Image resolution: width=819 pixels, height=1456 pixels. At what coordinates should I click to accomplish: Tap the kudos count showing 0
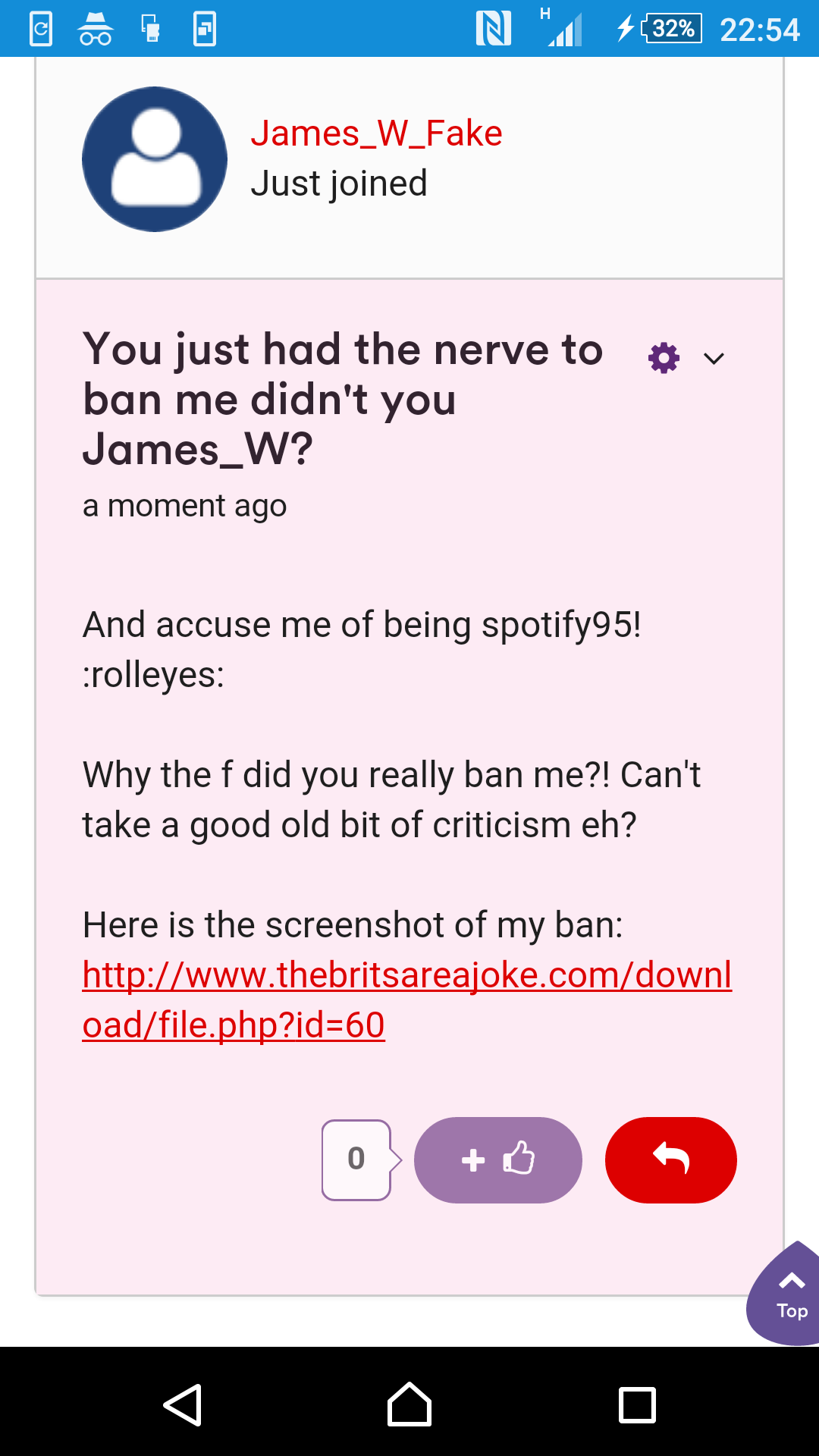click(356, 1159)
